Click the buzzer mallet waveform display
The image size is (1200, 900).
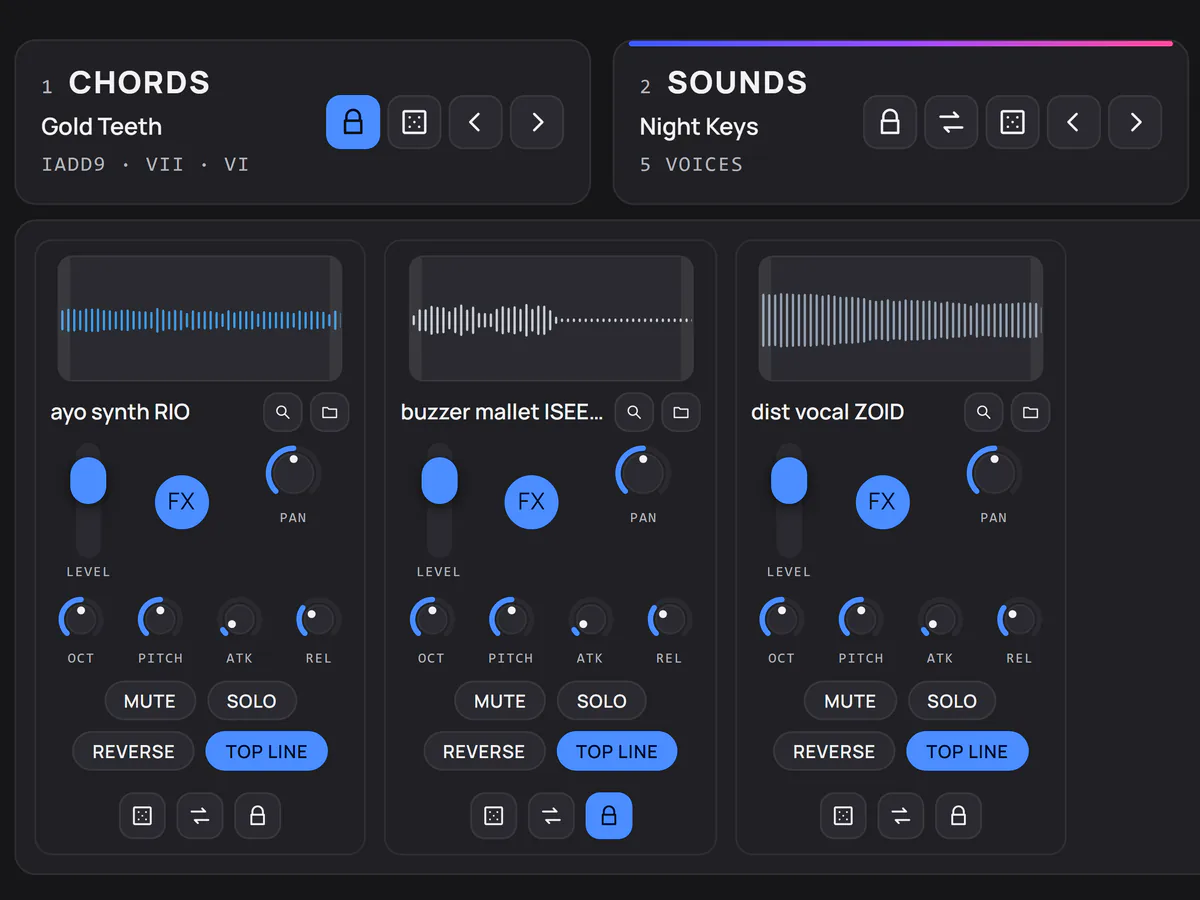(551, 319)
